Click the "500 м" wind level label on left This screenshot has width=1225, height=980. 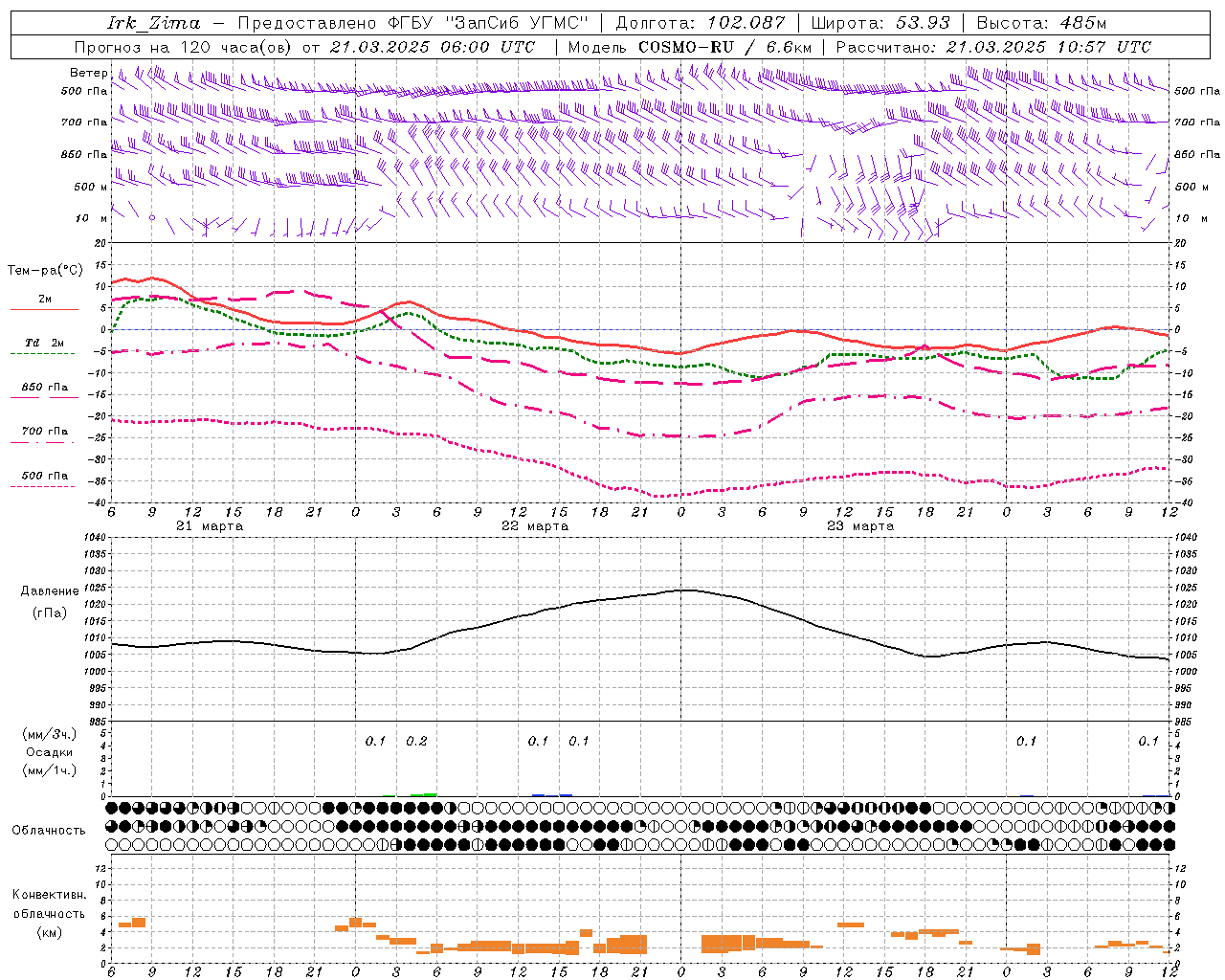(x=91, y=187)
